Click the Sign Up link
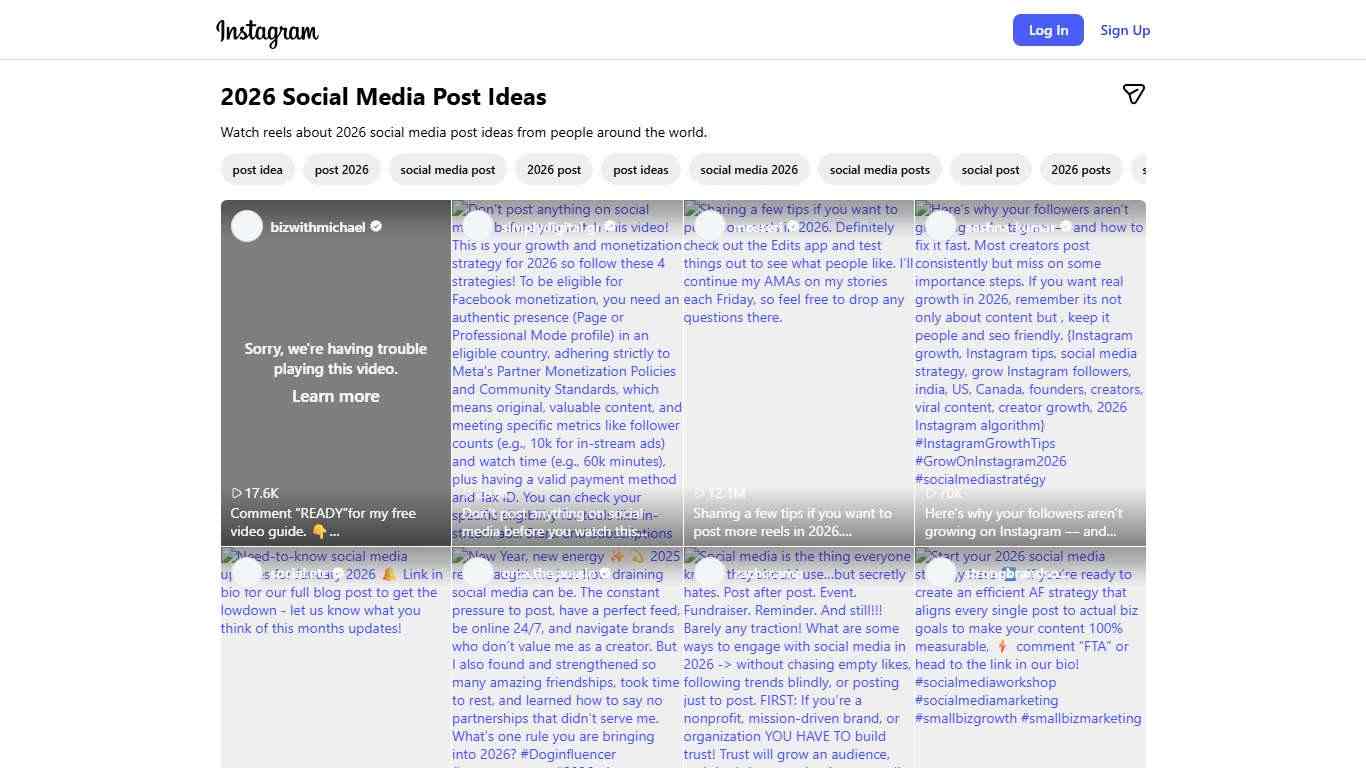Screen dimensions: 1366x768 click(1124, 30)
